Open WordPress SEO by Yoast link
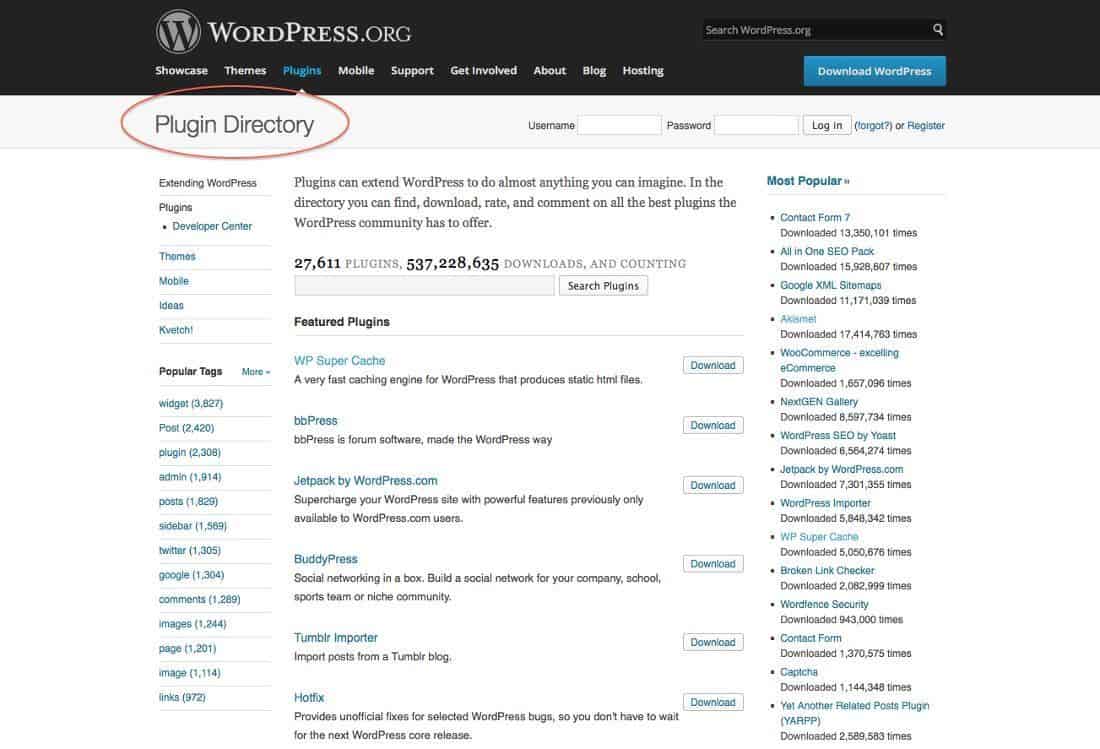Viewport: 1100px width, 749px height. click(838, 435)
